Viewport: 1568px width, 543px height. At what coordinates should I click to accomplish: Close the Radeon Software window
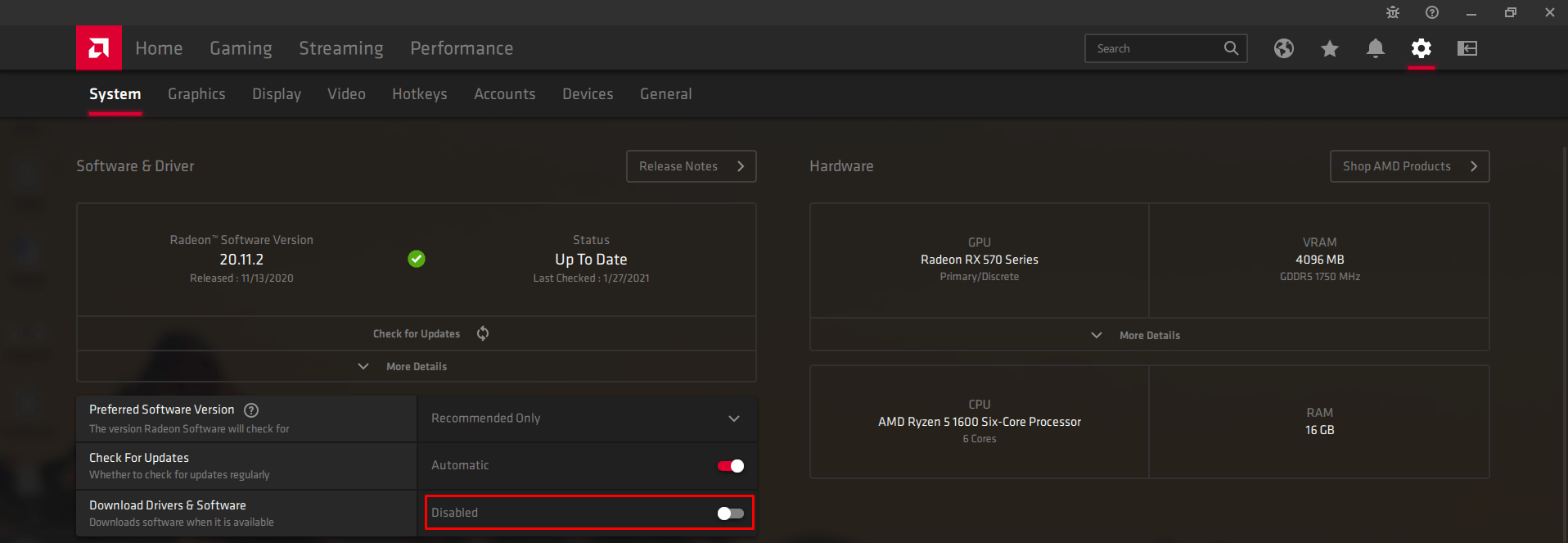tap(1550, 12)
